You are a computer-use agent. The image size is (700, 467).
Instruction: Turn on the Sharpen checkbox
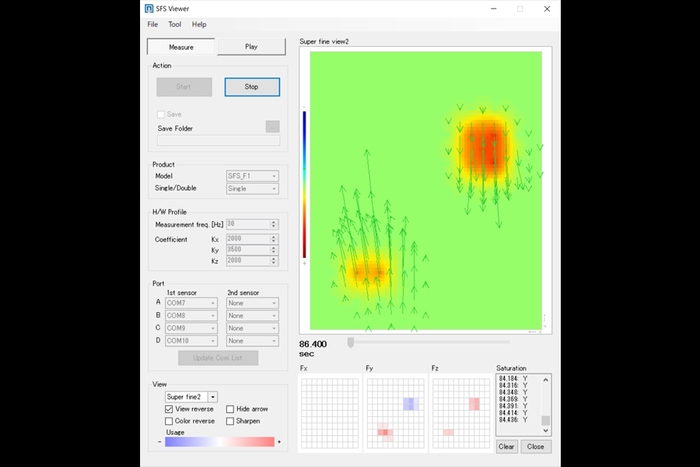(231, 421)
